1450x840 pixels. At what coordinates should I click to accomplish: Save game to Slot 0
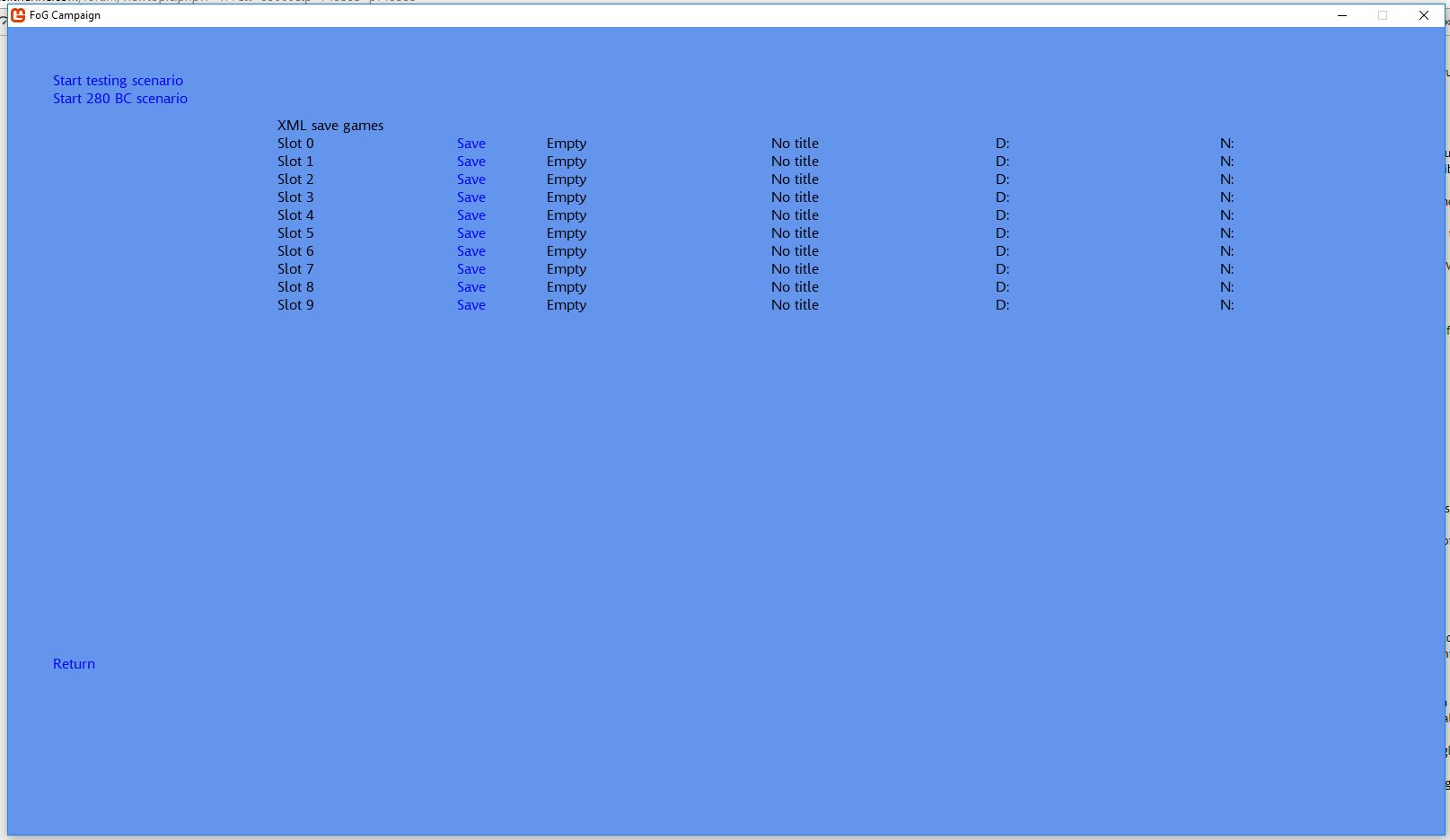tap(470, 144)
